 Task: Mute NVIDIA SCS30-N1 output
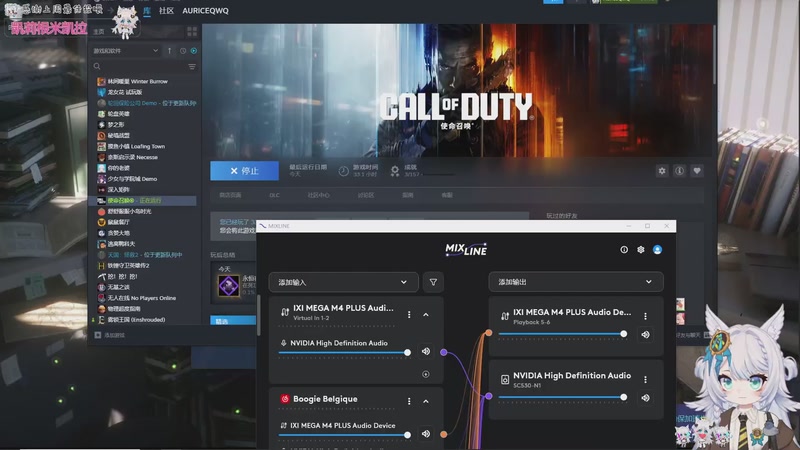(x=645, y=398)
